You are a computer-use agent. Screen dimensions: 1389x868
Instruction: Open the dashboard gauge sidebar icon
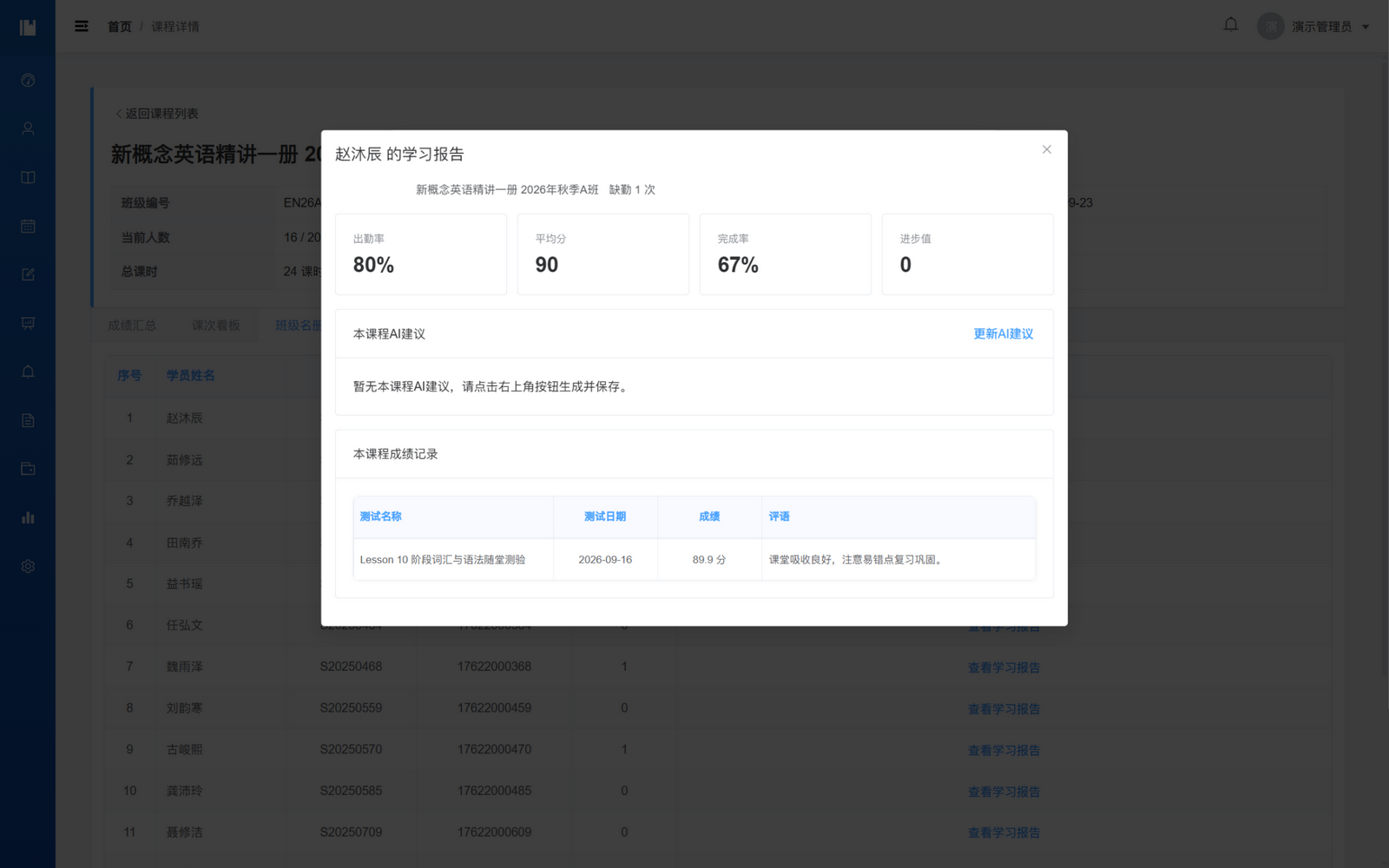28,80
